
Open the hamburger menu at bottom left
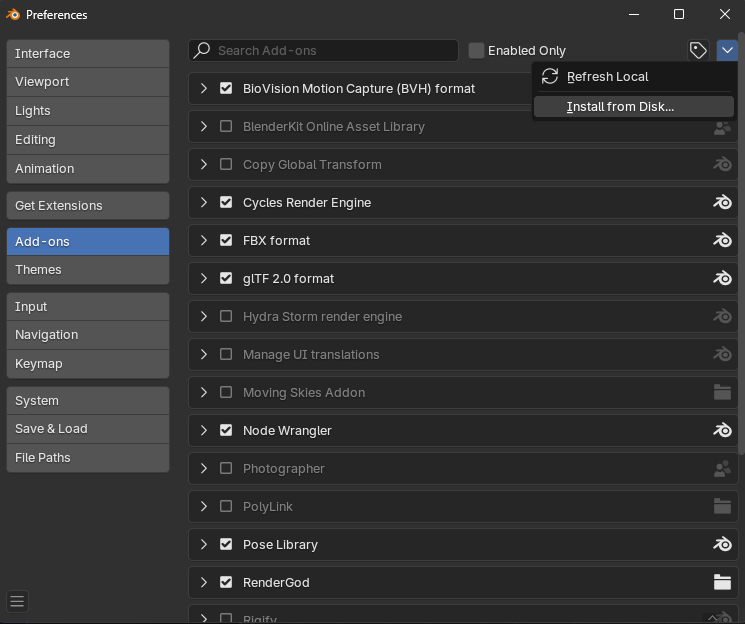coord(17,601)
